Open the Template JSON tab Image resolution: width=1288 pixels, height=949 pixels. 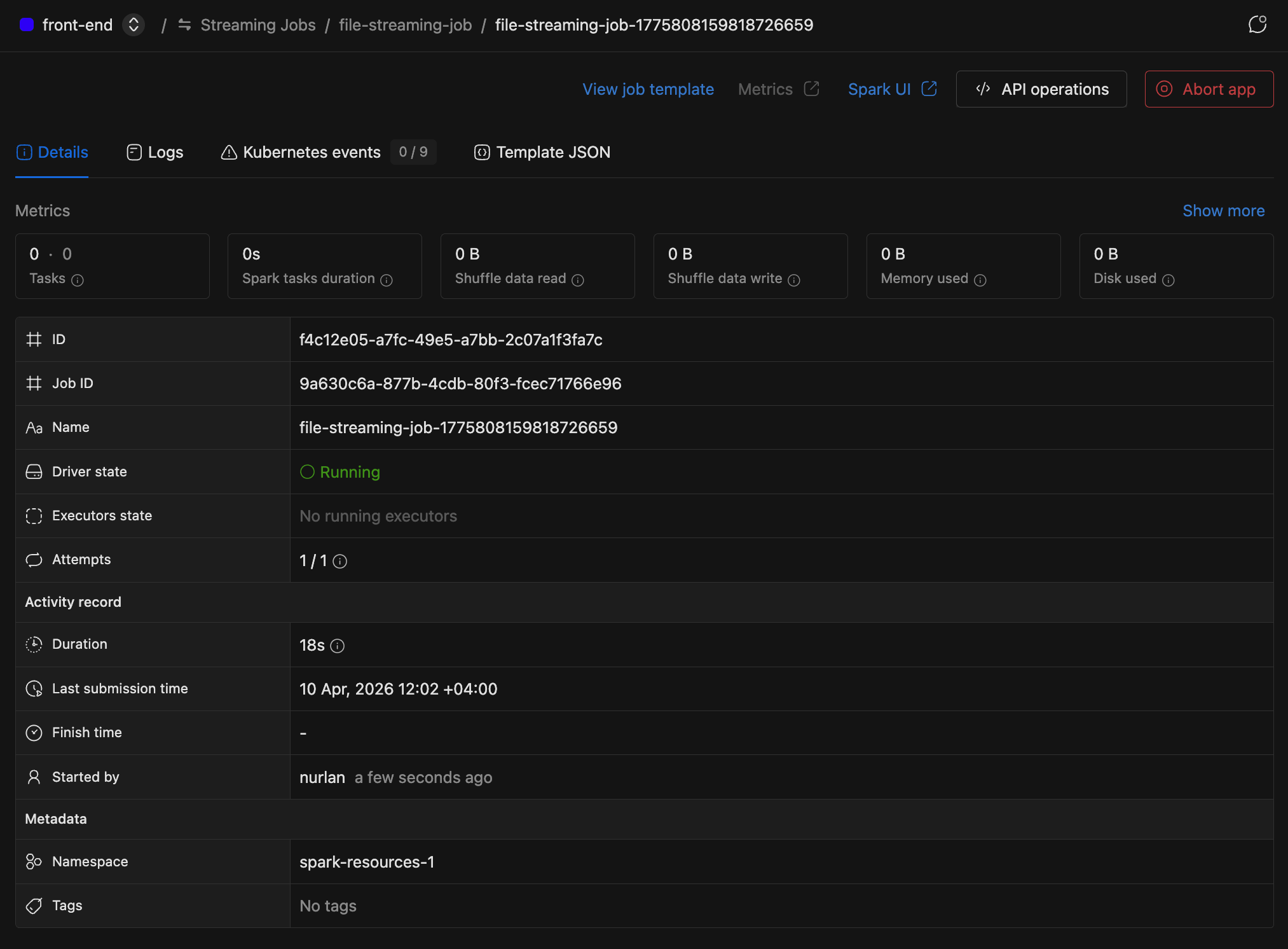[542, 152]
